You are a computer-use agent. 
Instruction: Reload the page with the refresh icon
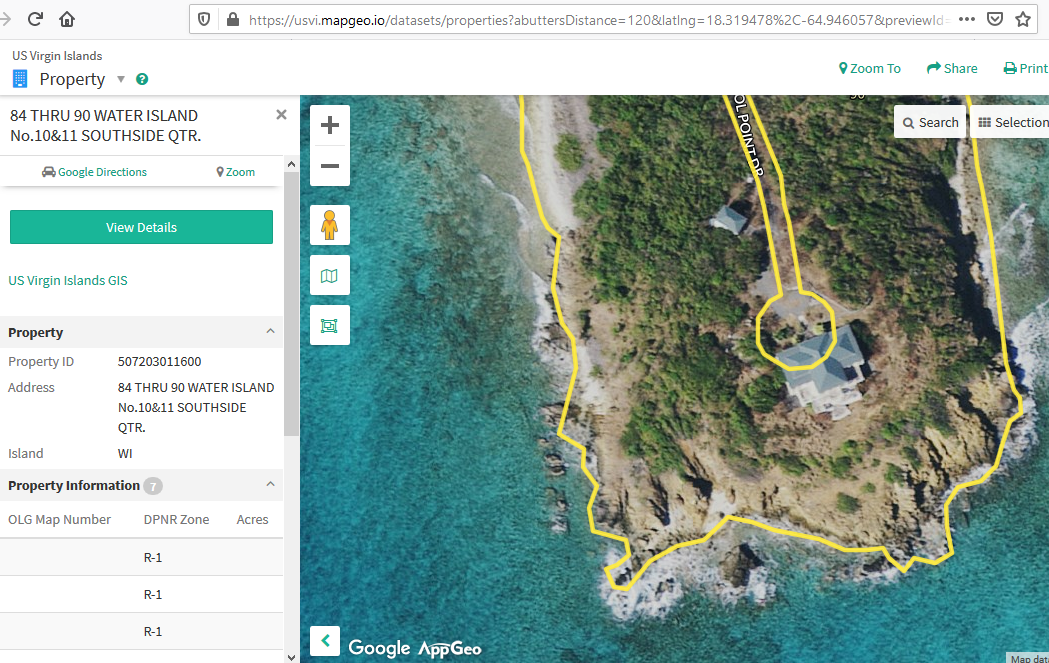pyautogui.click(x=35, y=19)
